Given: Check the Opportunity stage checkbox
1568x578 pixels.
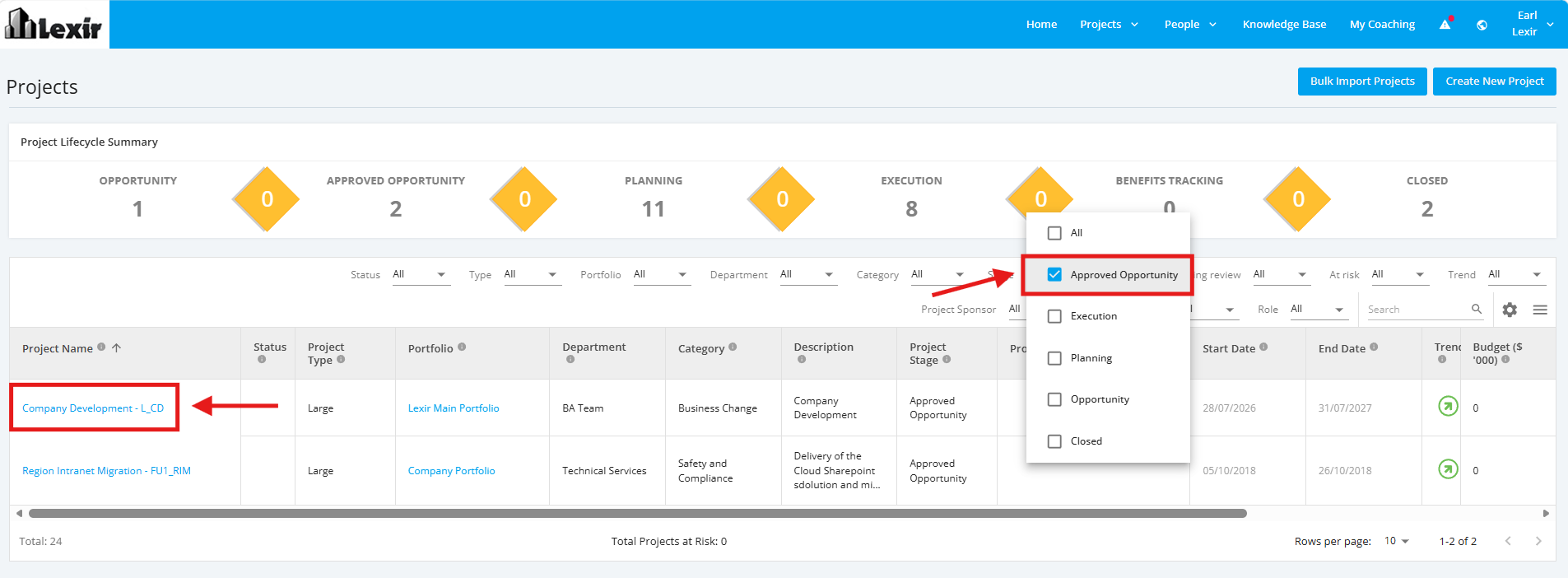Looking at the screenshot, I should point(1054,399).
